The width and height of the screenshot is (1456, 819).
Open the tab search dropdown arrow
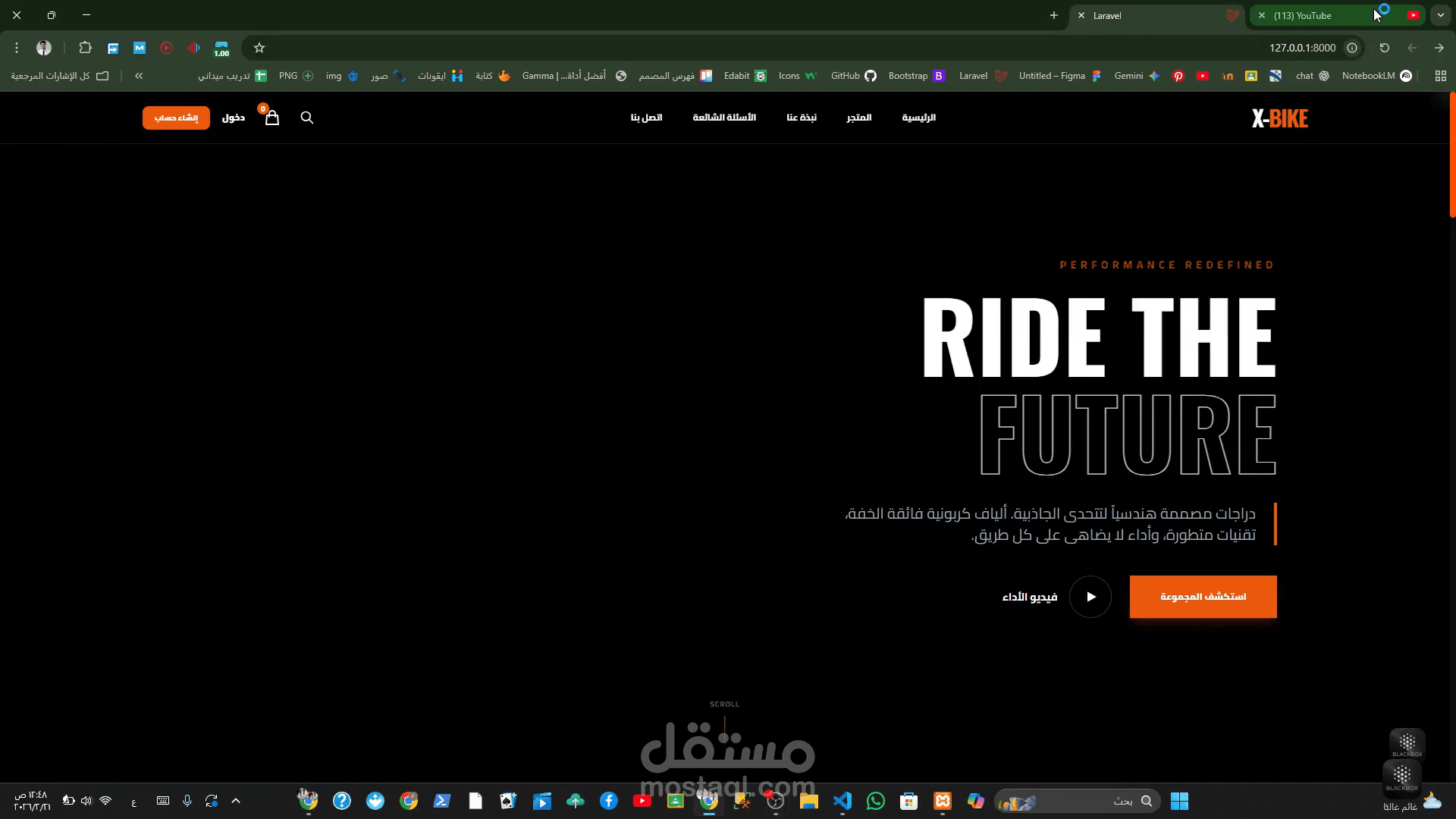tap(1441, 15)
